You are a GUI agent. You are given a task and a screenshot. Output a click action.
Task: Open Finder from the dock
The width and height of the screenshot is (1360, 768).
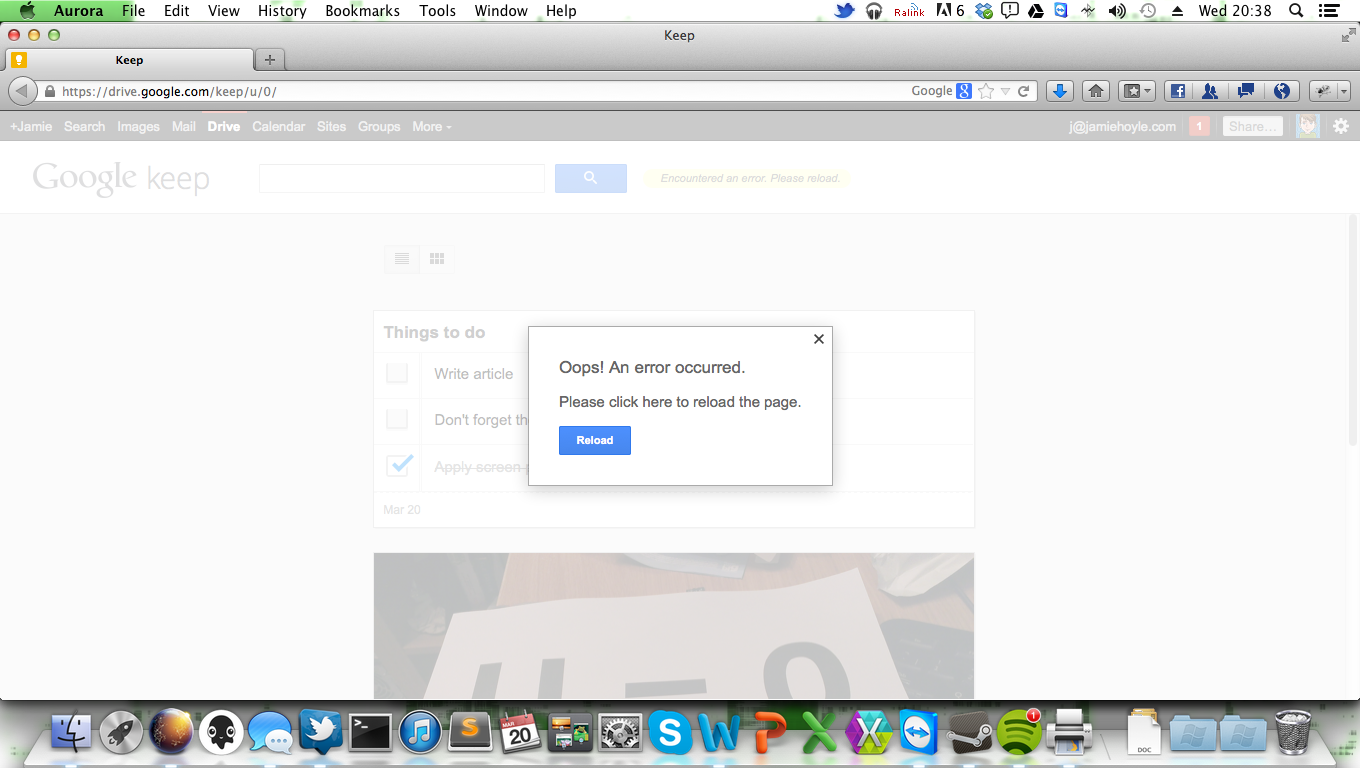point(71,733)
